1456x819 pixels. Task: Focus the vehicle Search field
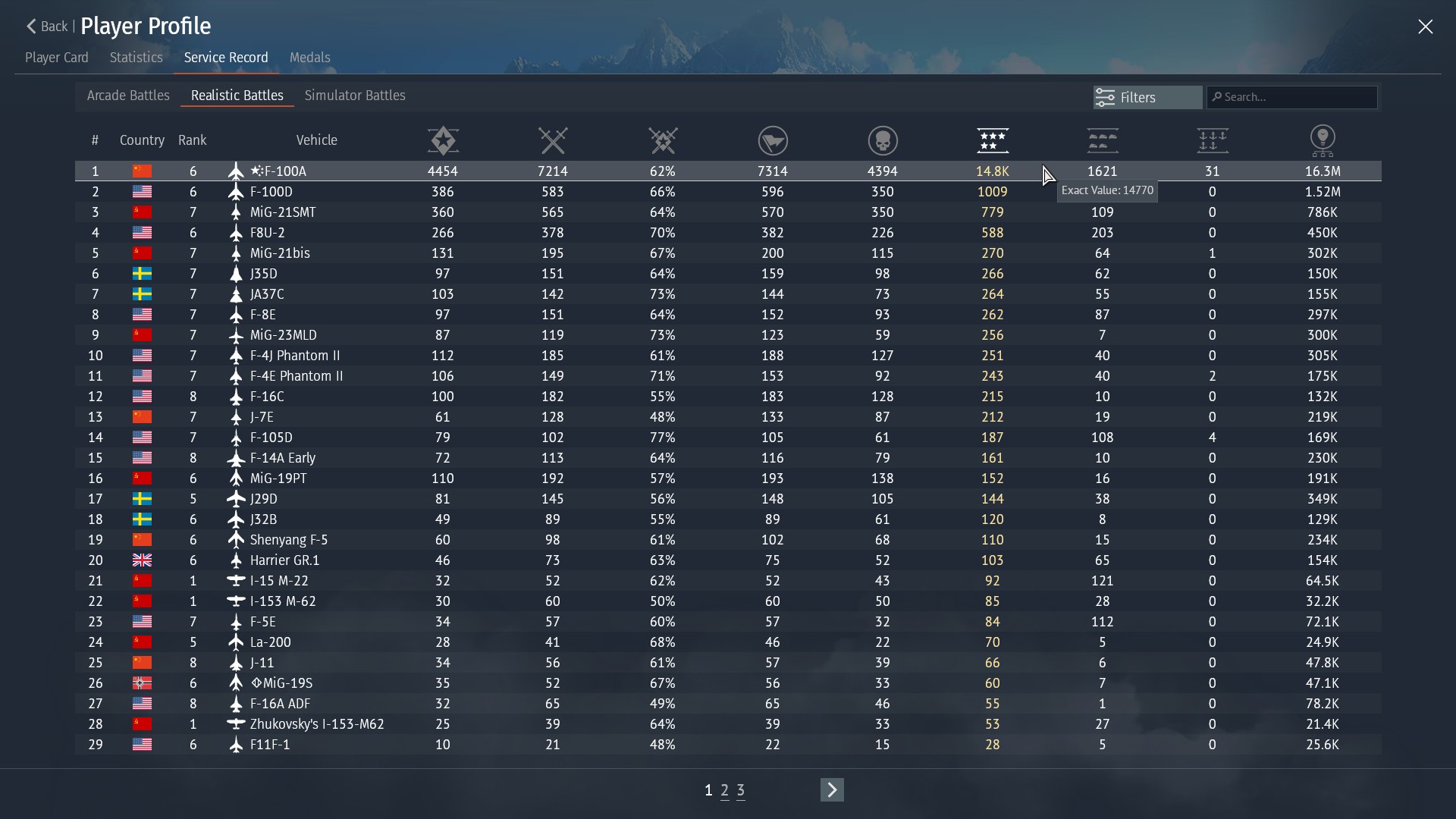[x=1292, y=97]
